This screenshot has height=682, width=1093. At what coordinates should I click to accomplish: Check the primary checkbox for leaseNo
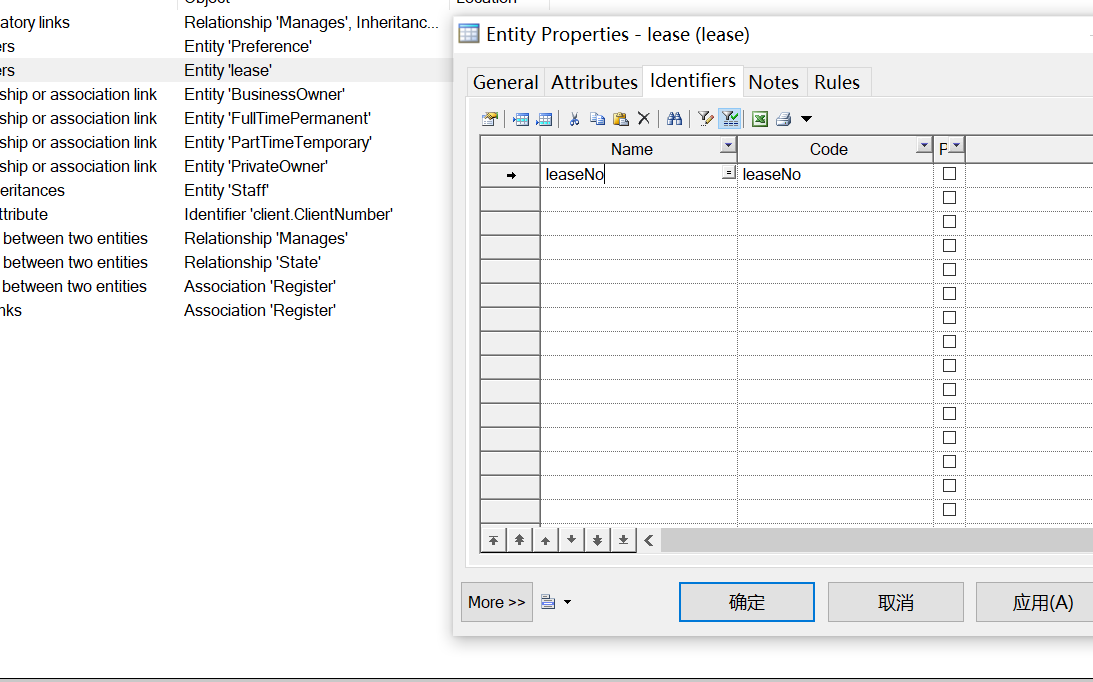pos(948,173)
